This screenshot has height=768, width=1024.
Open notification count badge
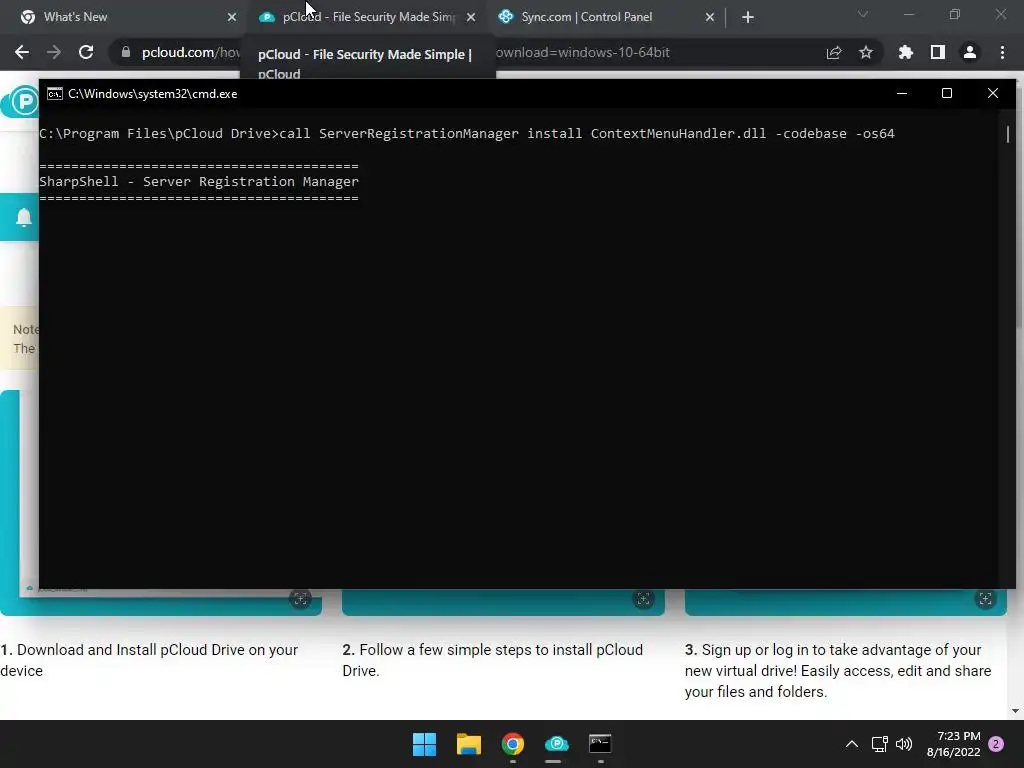coord(996,744)
